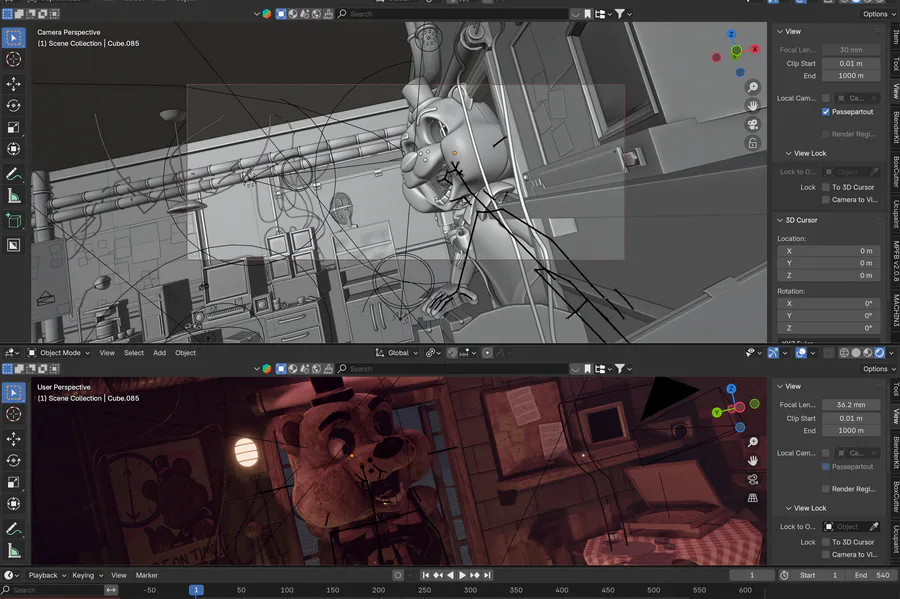Select the Rotate tool in top viewport
This screenshot has width=900, height=599.
point(13,106)
